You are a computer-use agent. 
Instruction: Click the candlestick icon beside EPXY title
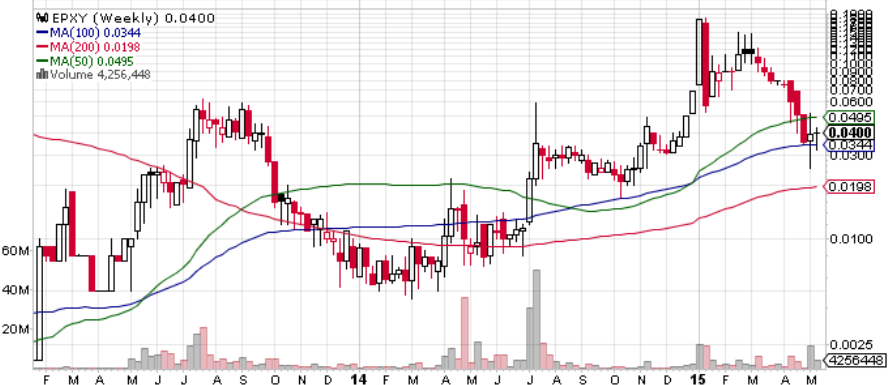(43, 18)
